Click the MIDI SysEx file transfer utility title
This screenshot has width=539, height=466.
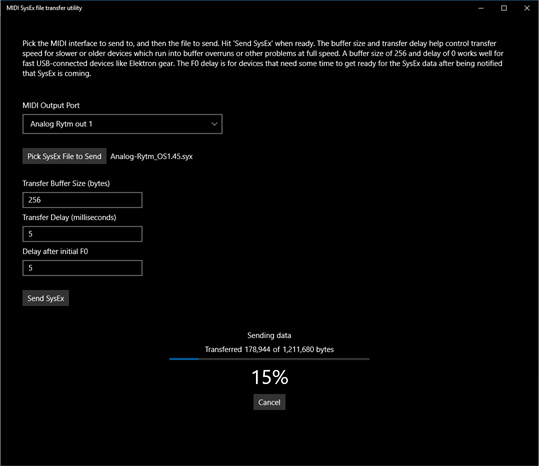point(44,8)
